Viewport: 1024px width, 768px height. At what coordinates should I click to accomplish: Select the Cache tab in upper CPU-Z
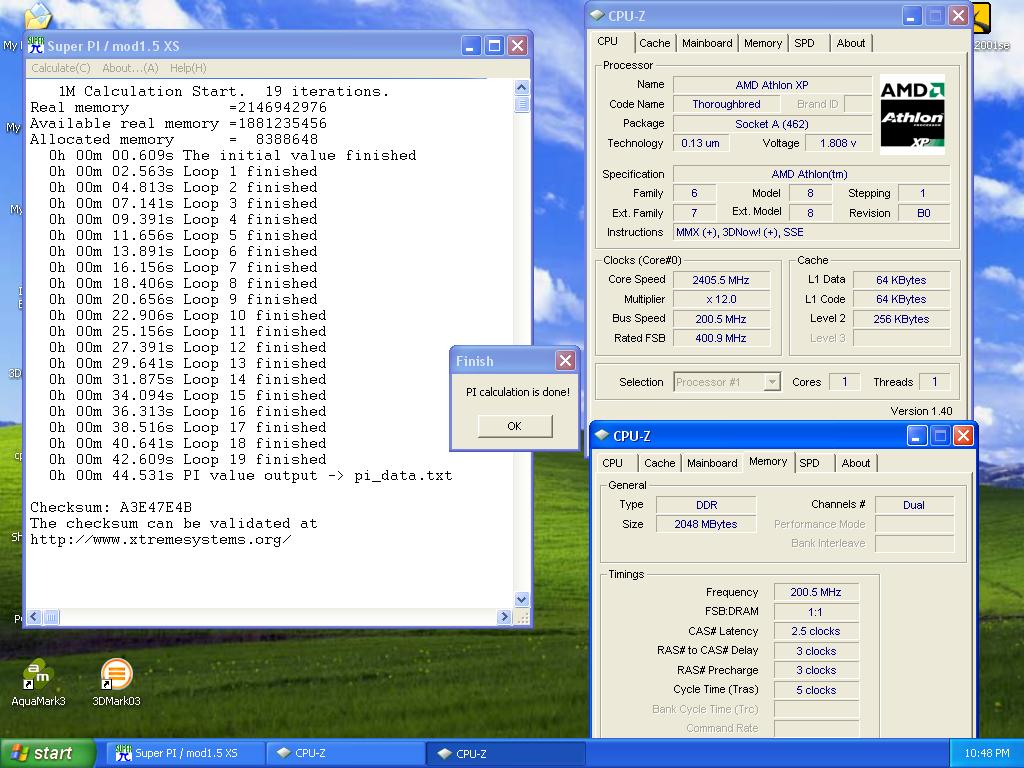(654, 43)
